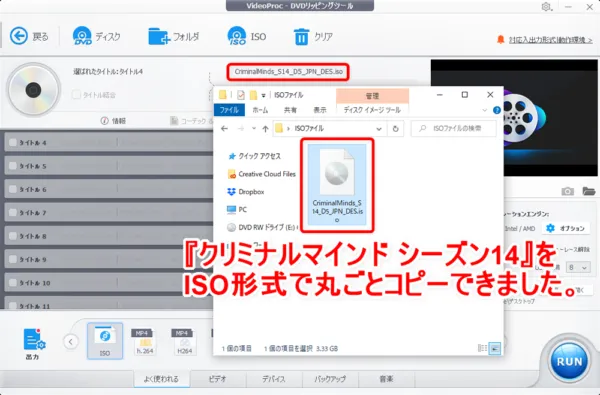
Task: Clear the list with クリア trash icon
Action: tap(301, 37)
